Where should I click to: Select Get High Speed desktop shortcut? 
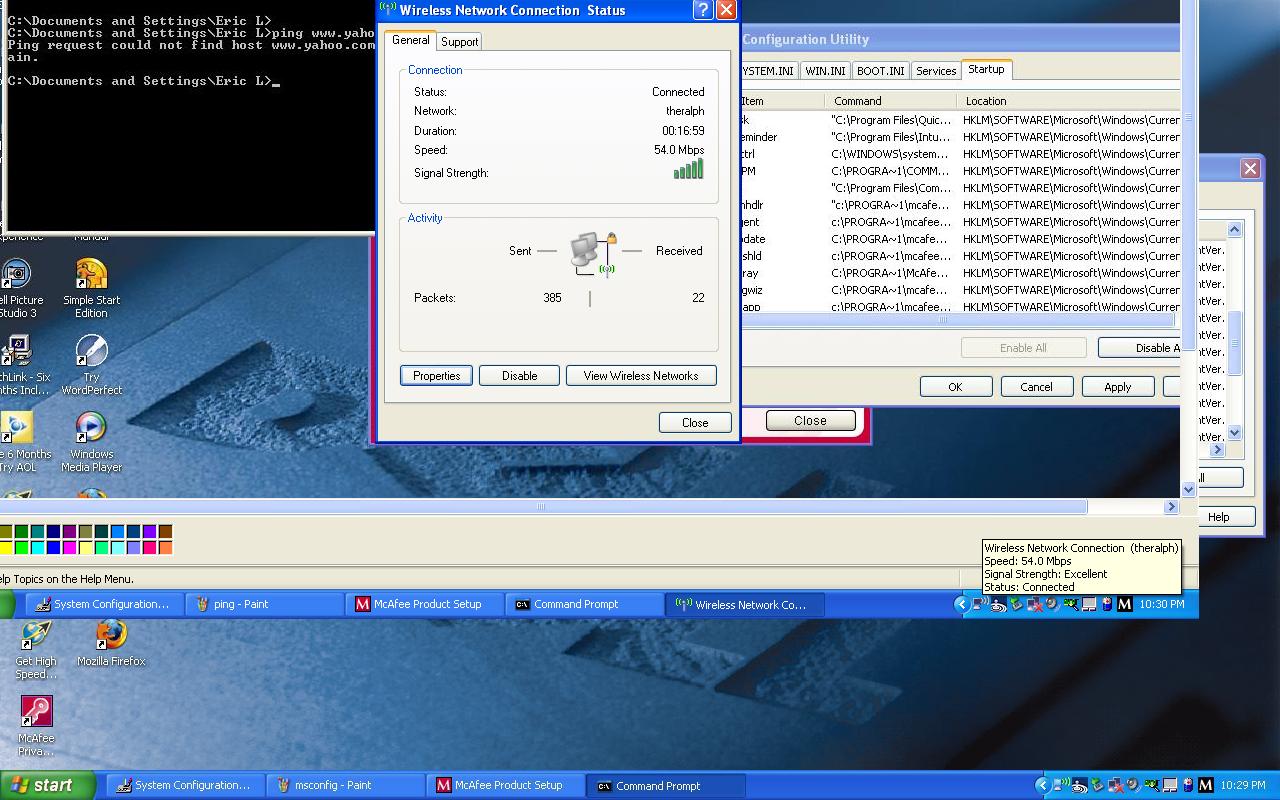click(x=36, y=650)
